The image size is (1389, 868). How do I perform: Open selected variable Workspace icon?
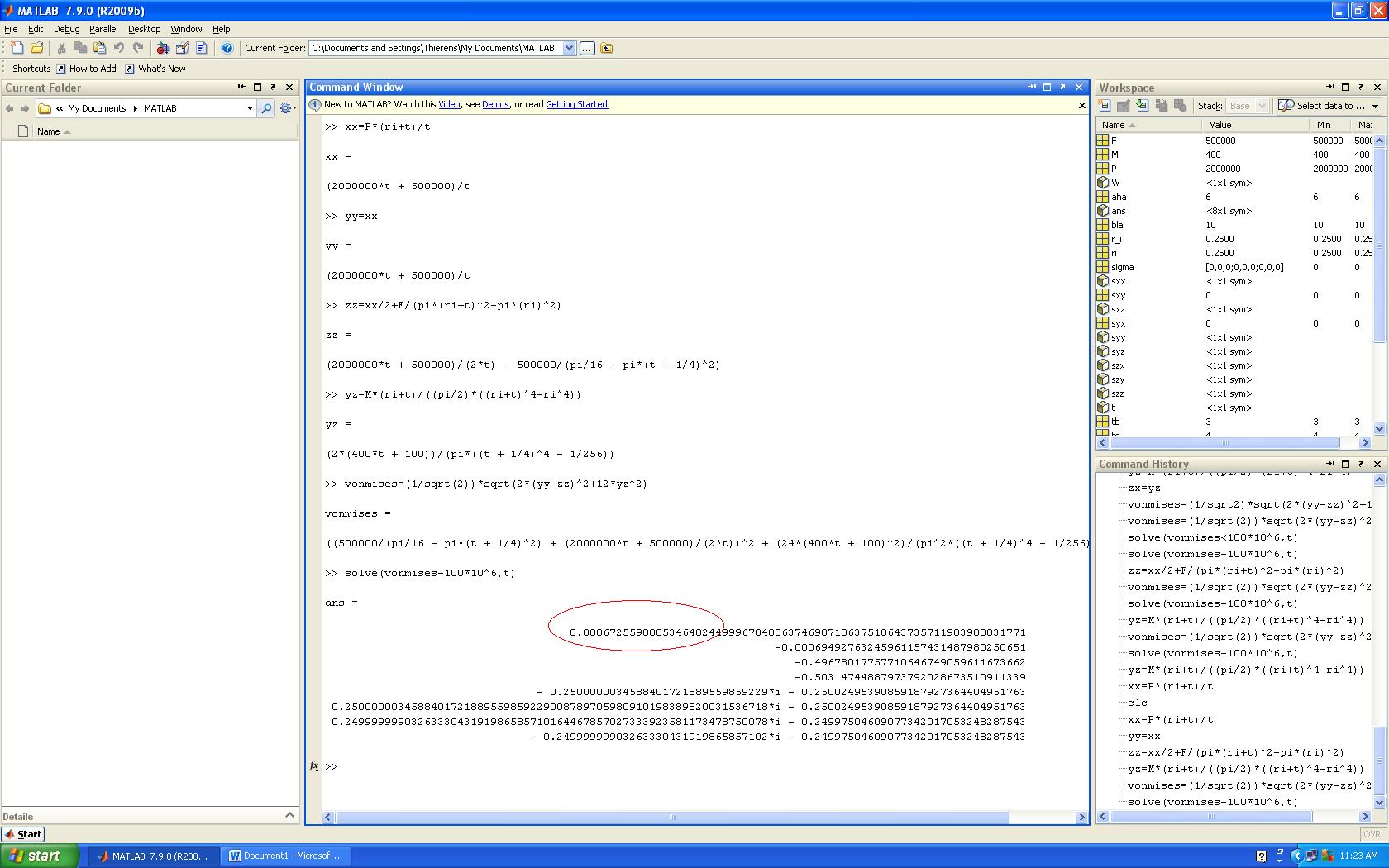[1123, 106]
